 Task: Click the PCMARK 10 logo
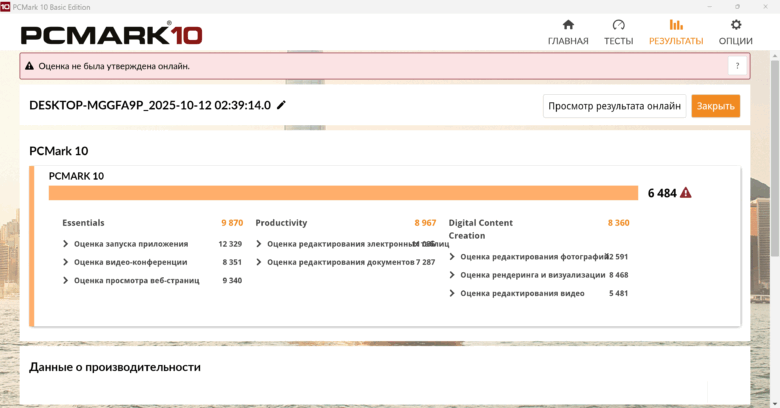pyautogui.click(x=111, y=34)
